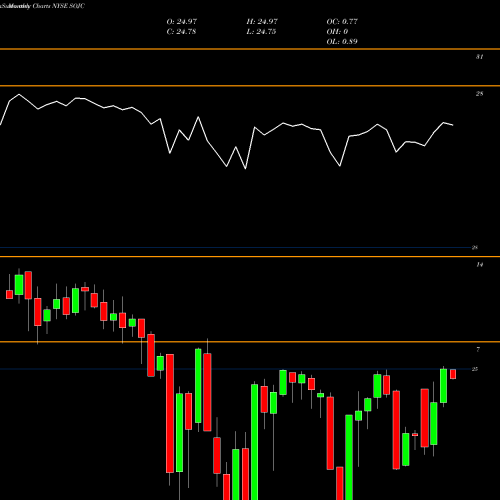Select the last red candlestick on the right
The height and width of the screenshot is (500, 500).
click(453, 374)
